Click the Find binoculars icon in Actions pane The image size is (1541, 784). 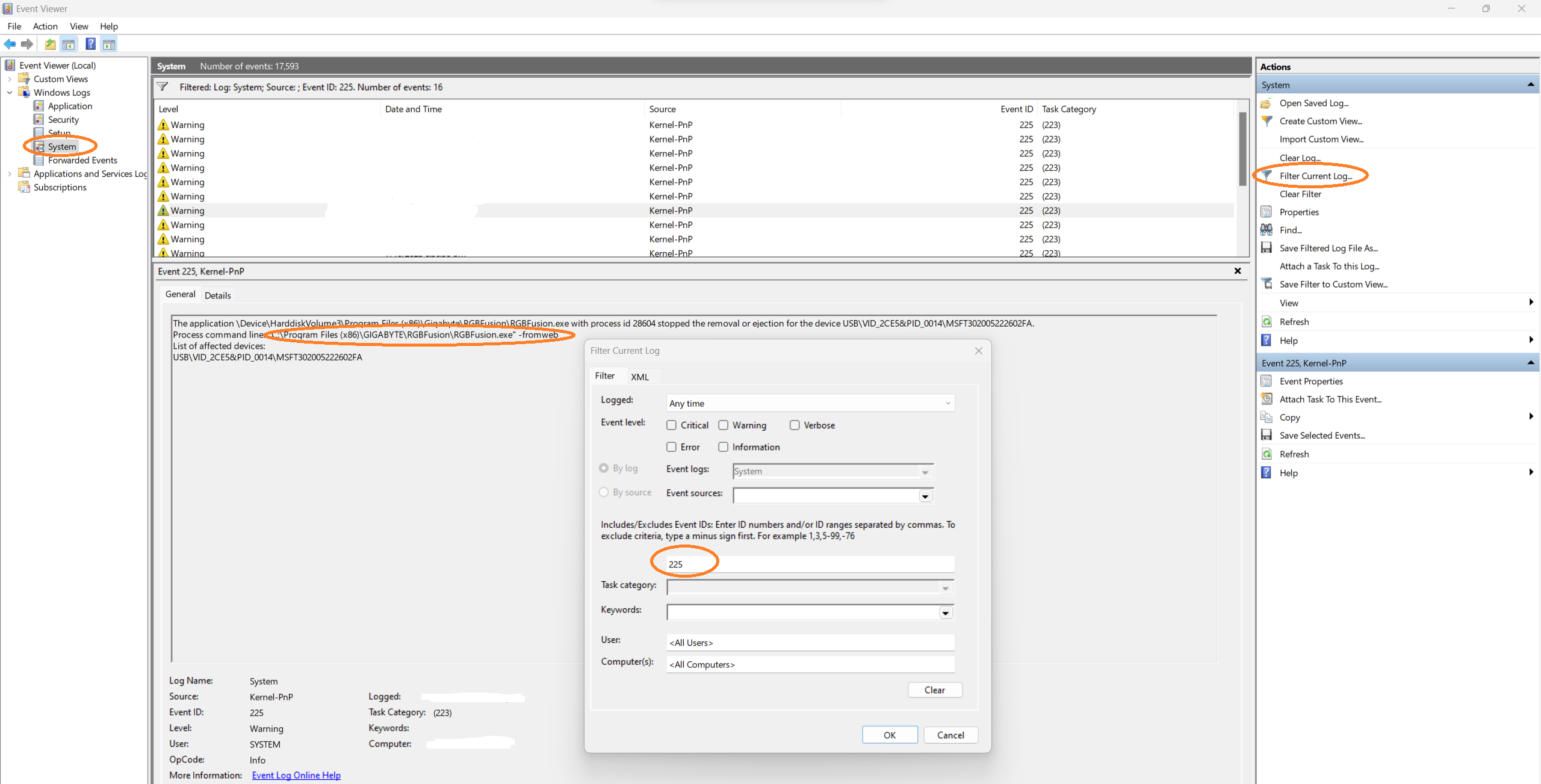[x=1267, y=229]
